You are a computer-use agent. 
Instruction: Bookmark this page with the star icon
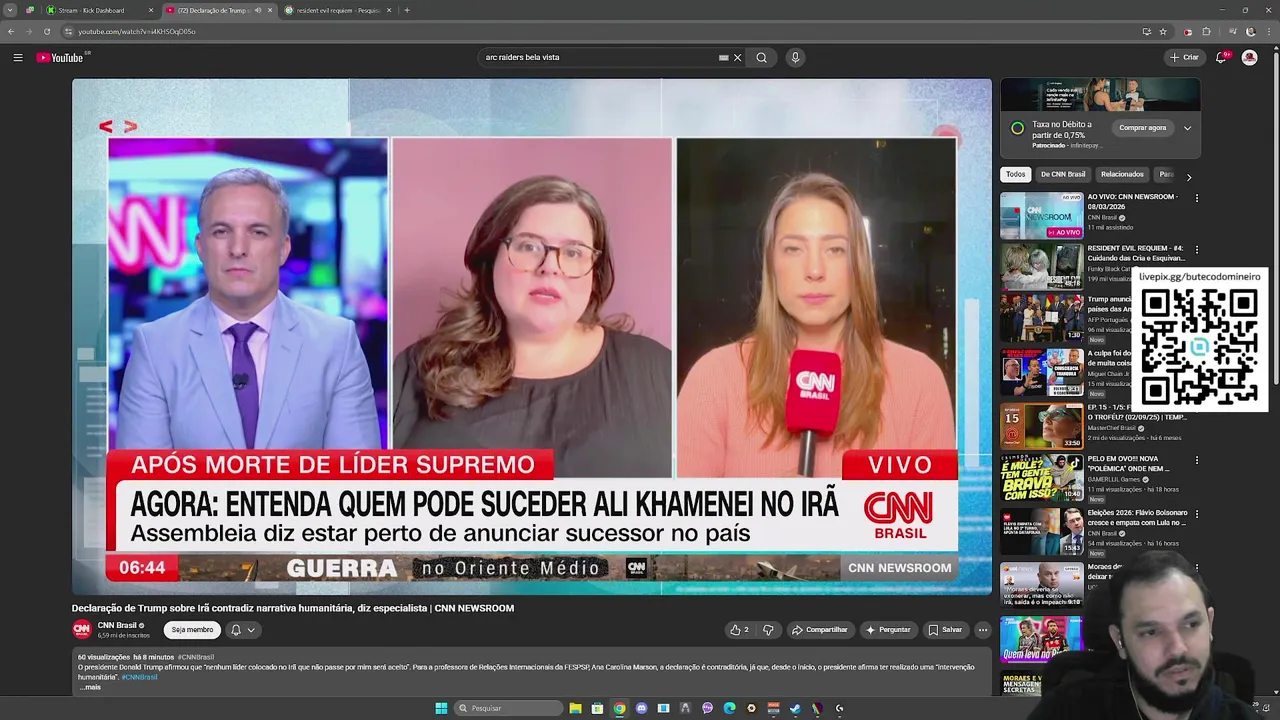1163,32
